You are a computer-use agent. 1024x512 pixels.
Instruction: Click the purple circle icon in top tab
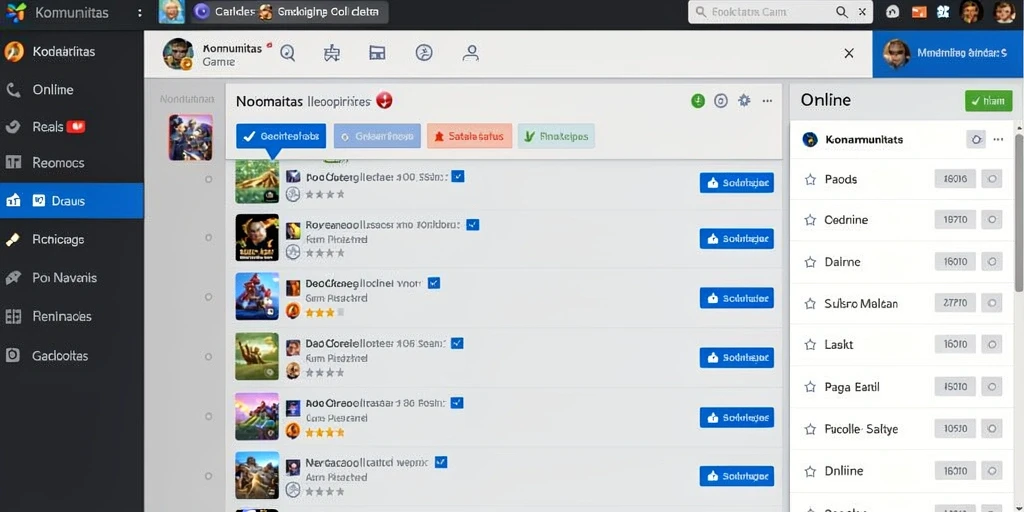pyautogui.click(x=202, y=12)
